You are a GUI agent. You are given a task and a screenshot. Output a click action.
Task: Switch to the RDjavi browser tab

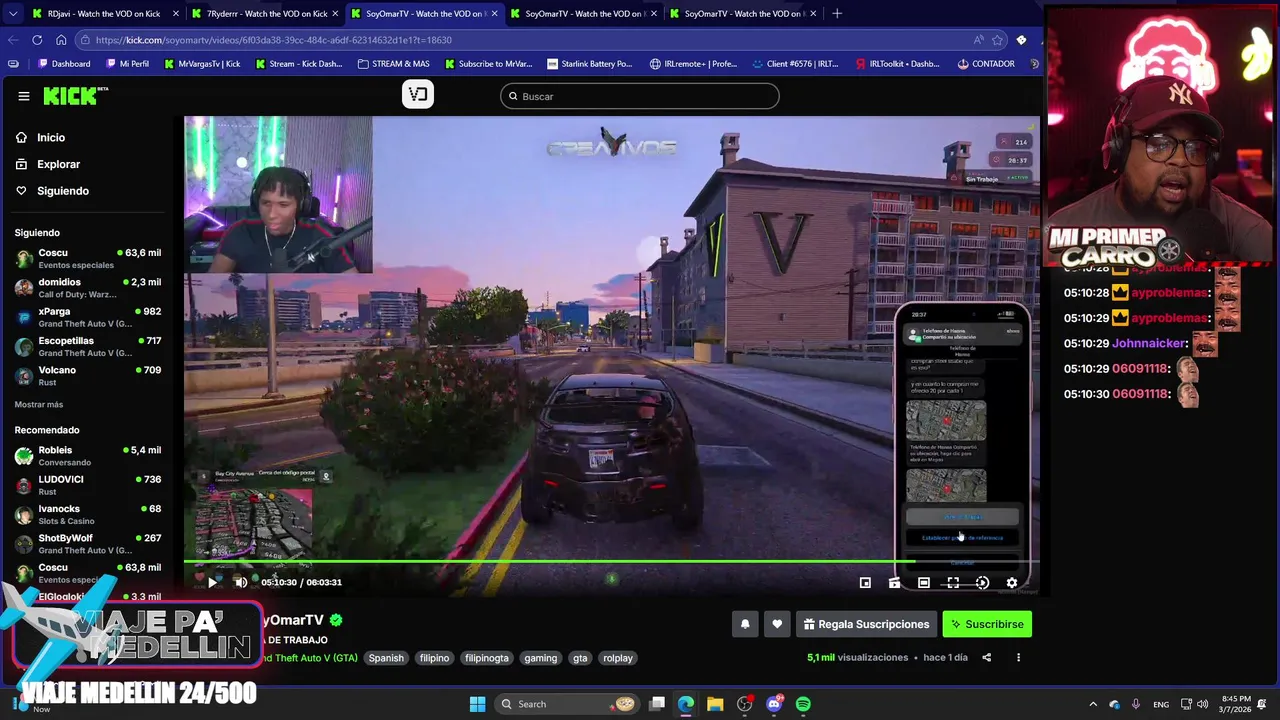point(104,13)
